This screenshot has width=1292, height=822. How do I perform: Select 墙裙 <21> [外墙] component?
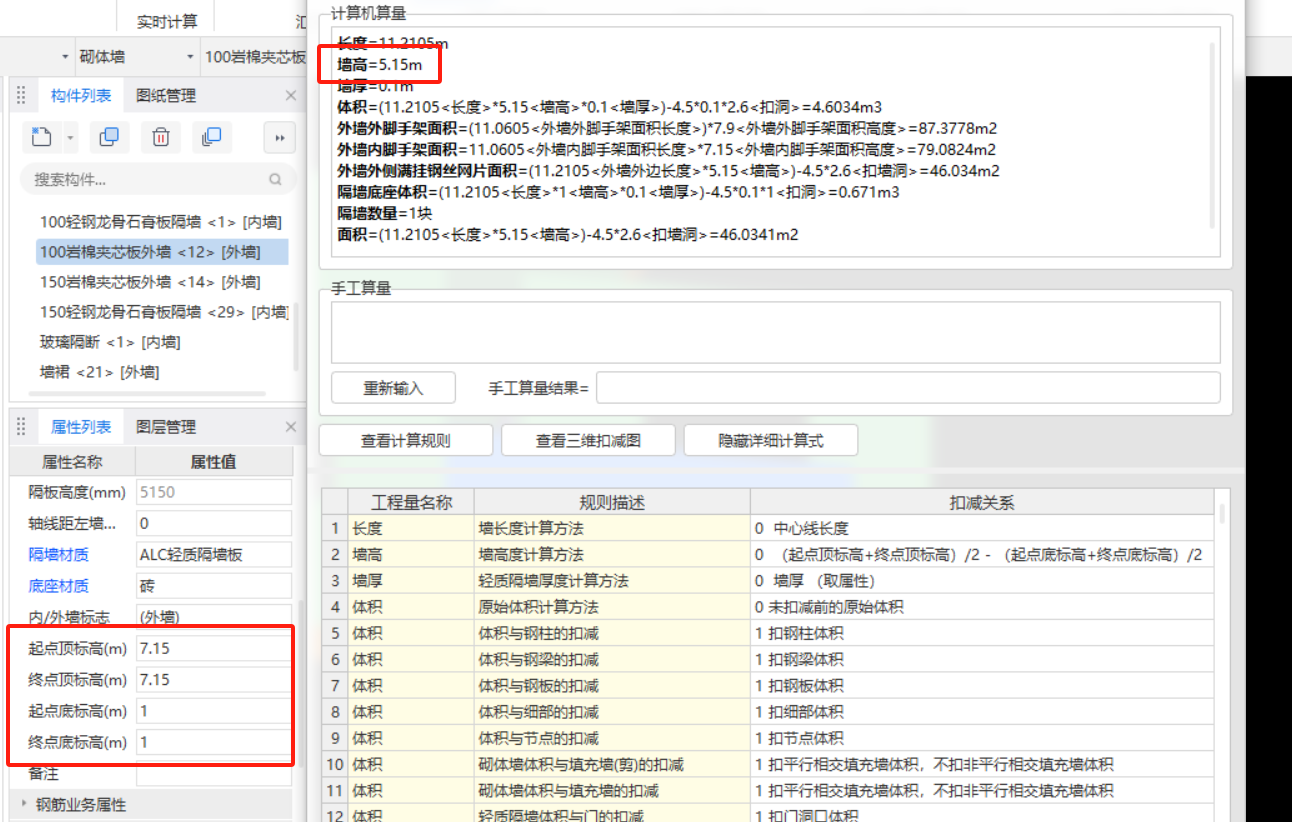(x=100, y=372)
